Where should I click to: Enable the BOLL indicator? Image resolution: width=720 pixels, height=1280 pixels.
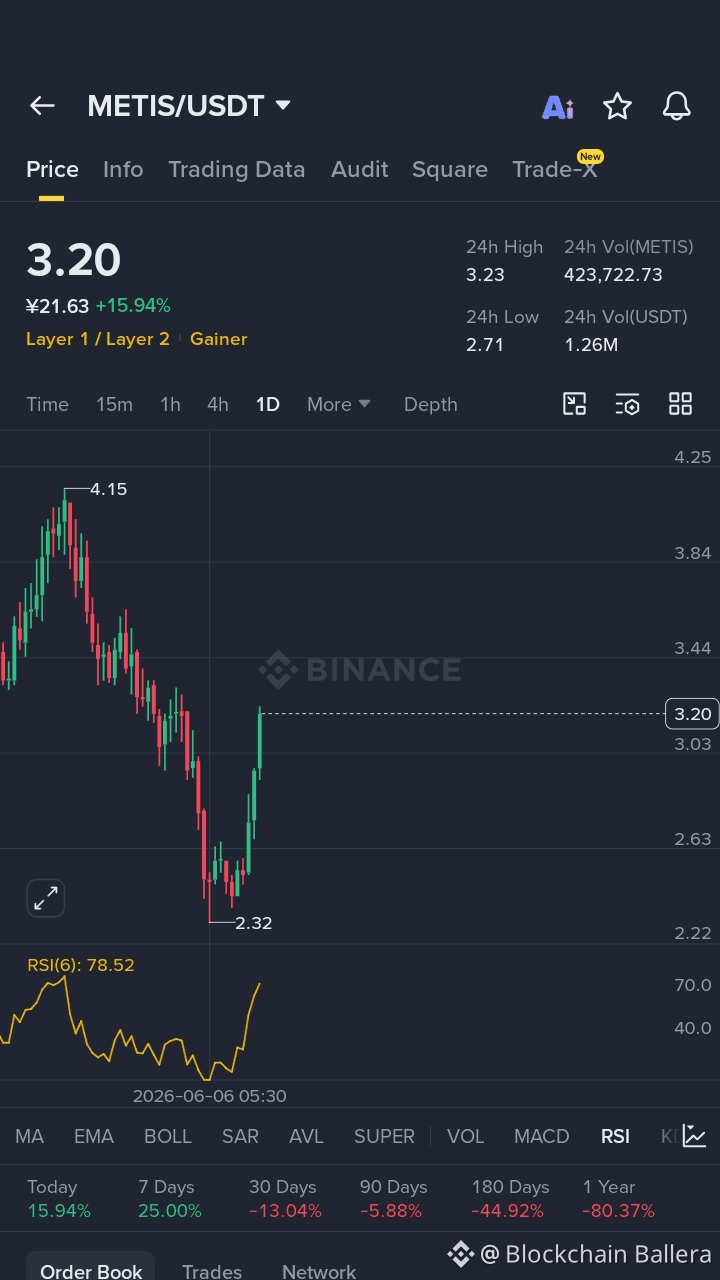click(x=168, y=1136)
